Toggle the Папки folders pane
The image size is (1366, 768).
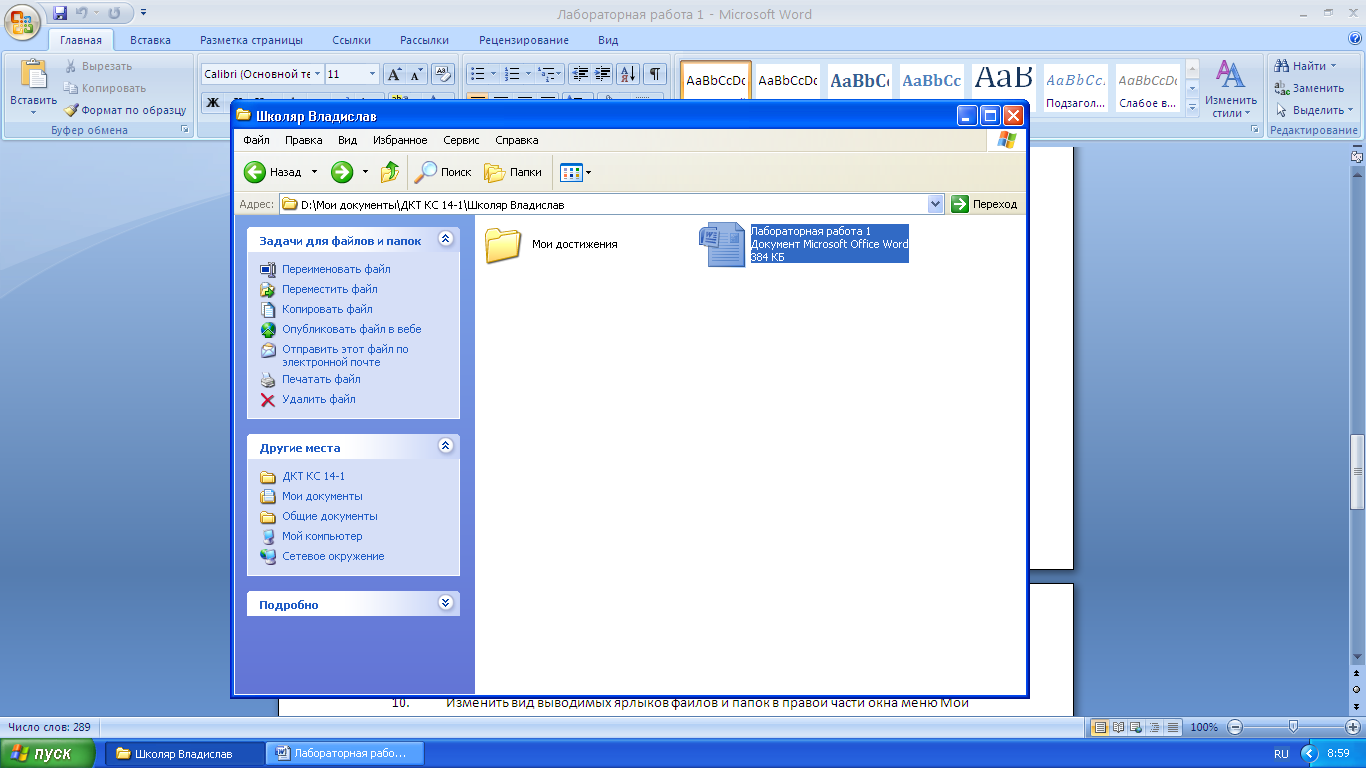(513, 172)
